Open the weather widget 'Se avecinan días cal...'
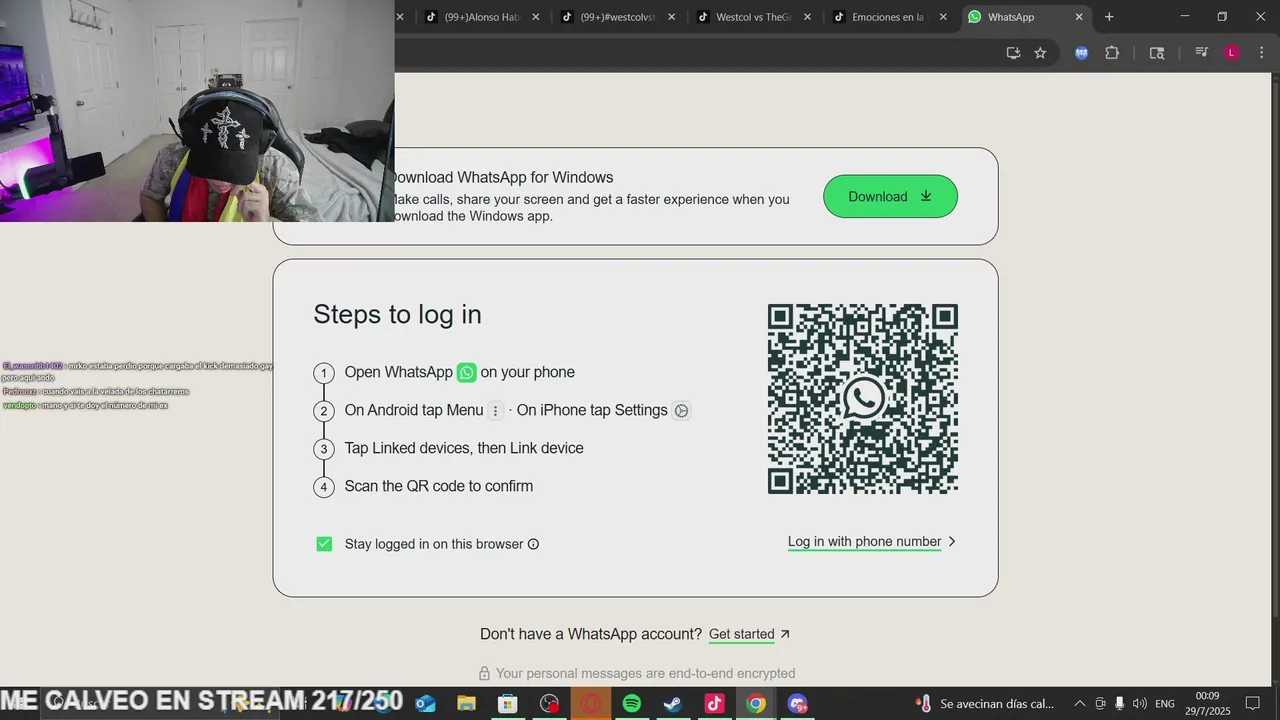Image resolution: width=1280 pixels, height=720 pixels. (x=985, y=704)
